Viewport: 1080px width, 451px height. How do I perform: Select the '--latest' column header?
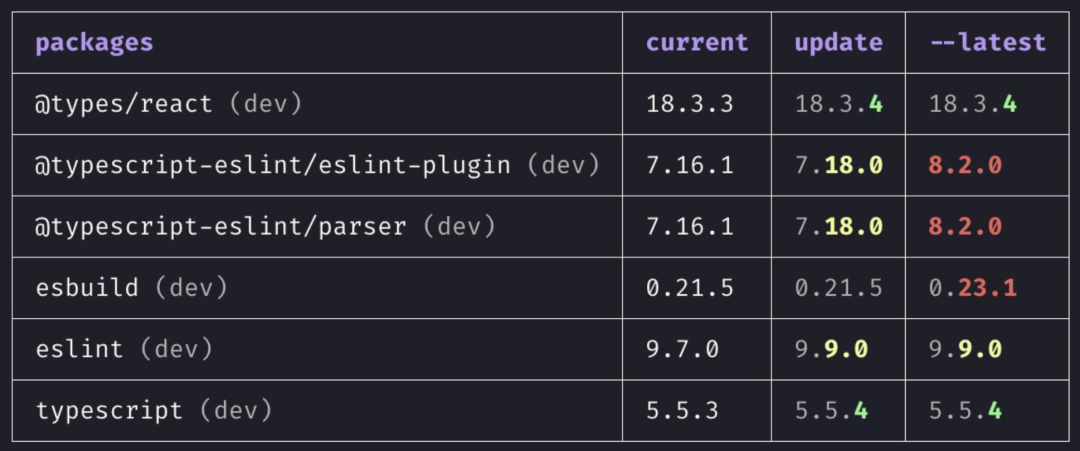[988, 43]
